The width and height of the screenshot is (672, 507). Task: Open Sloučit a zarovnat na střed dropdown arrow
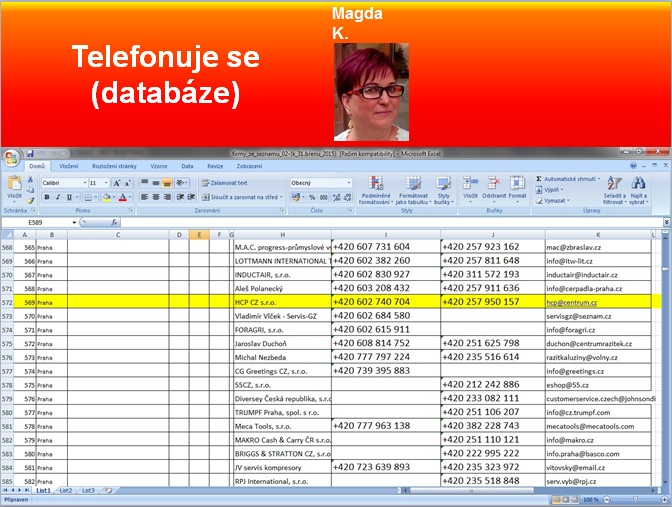tap(281, 197)
